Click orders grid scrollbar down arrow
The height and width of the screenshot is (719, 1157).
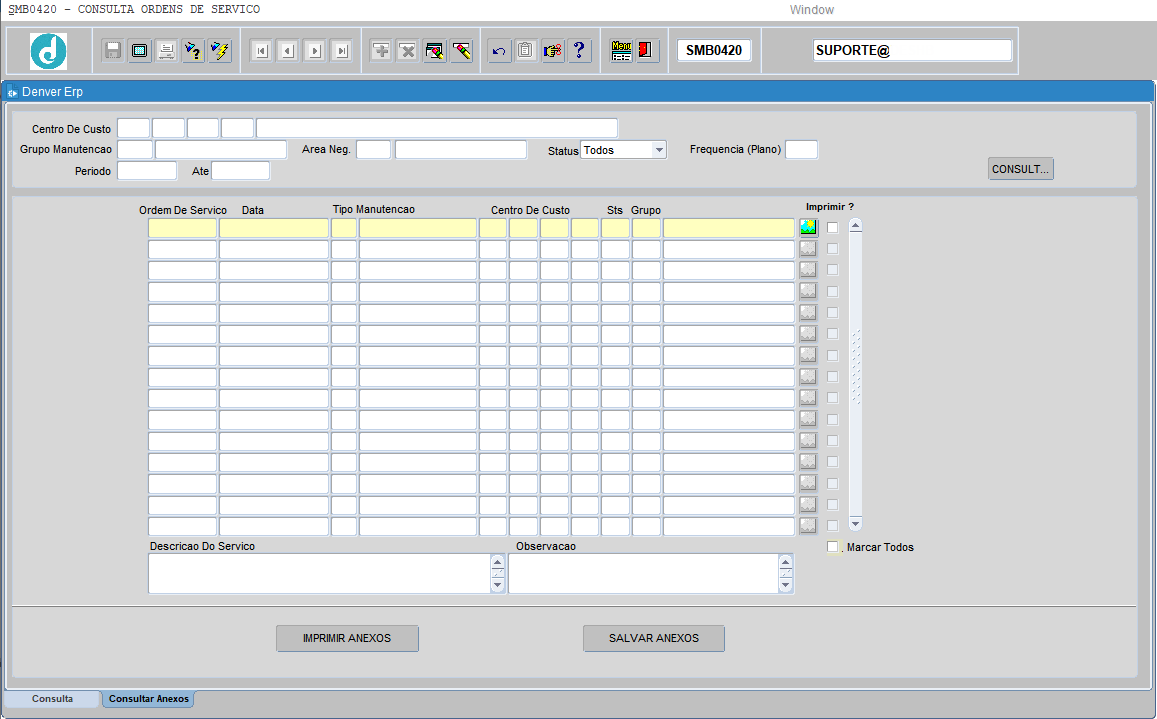tap(855, 524)
